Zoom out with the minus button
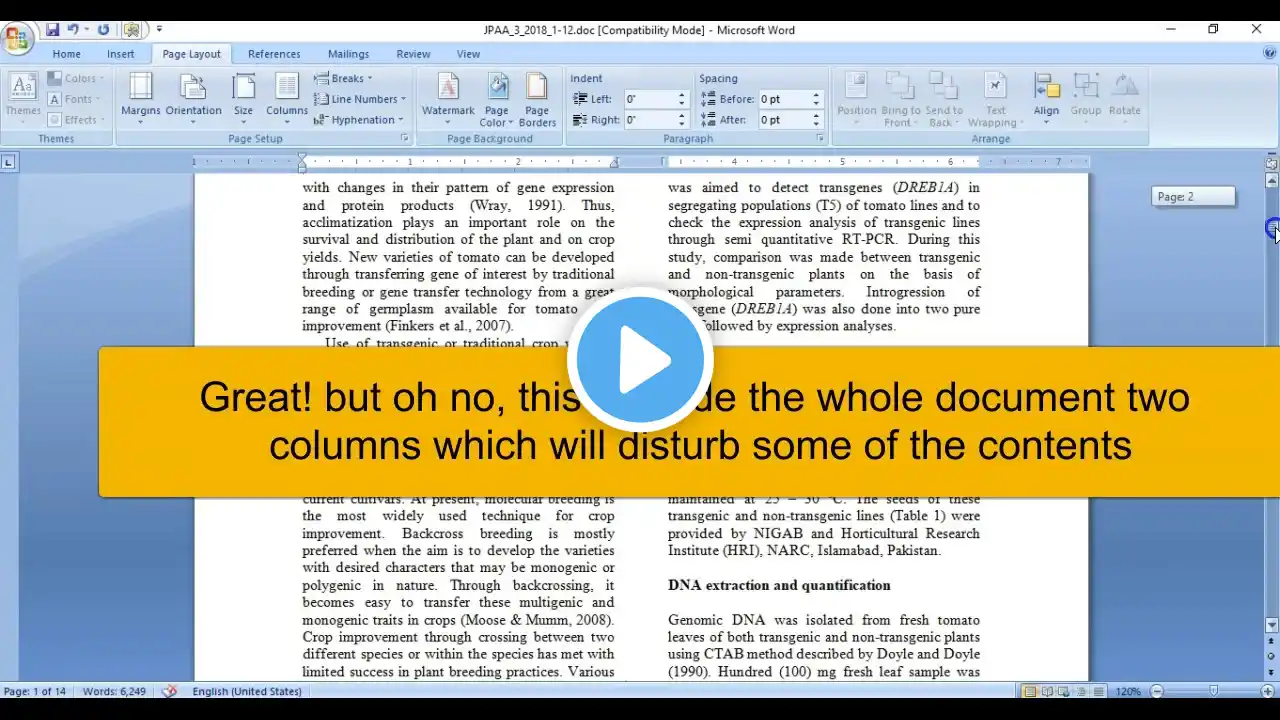The height and width of the screenshot is (720, 1280). tap(1157, 691)
